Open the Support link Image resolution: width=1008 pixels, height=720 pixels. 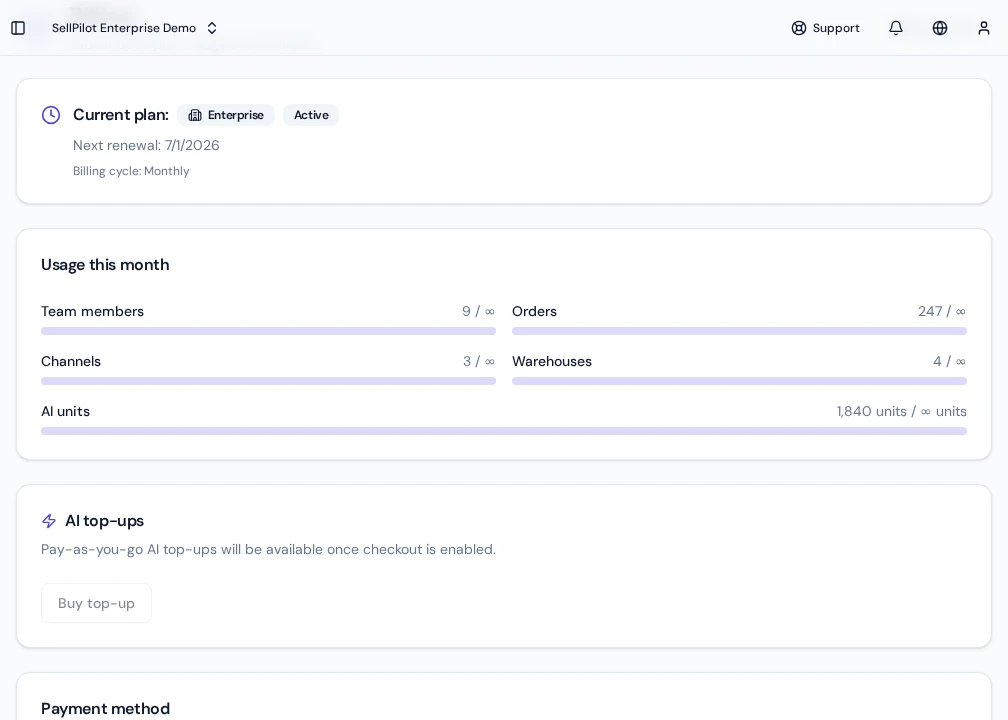(x=825, y=28)
